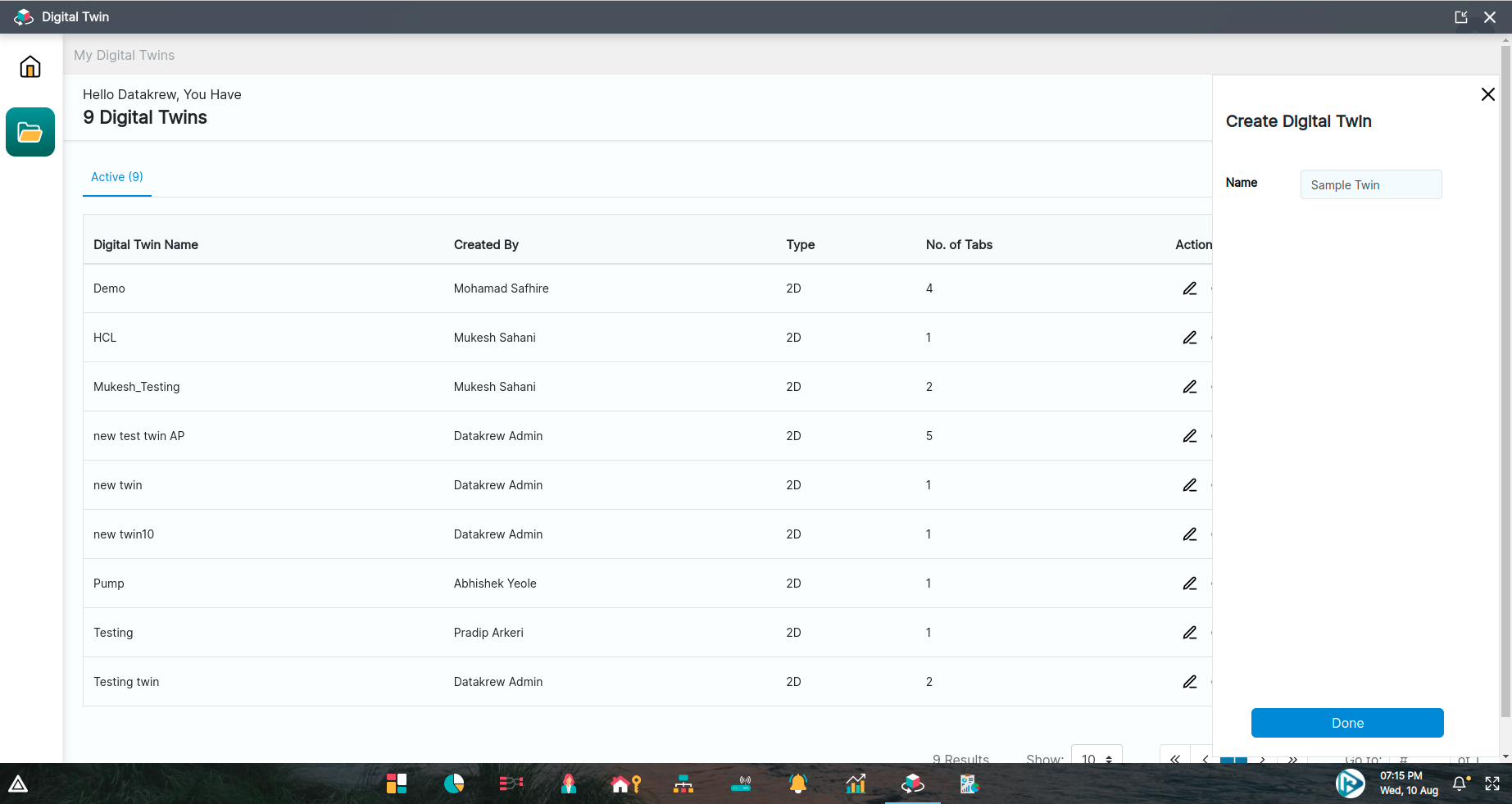Open the pie chart app in the taskbar
The image size is (1512, 804).
454,784
